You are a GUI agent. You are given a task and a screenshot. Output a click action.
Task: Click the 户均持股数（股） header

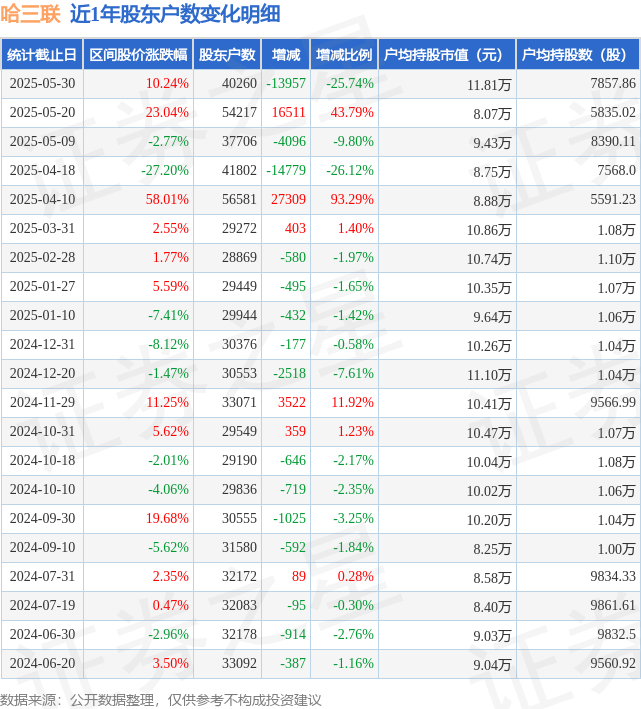[578, 55]
